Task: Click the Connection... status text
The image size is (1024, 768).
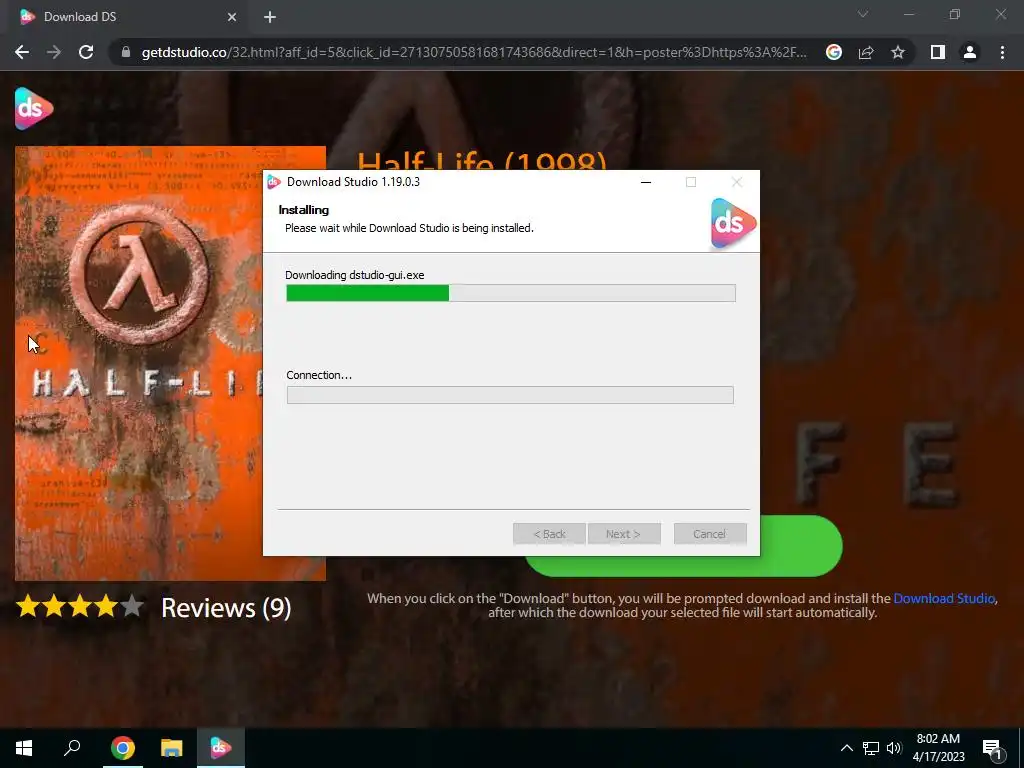Action: coord(319,375)
